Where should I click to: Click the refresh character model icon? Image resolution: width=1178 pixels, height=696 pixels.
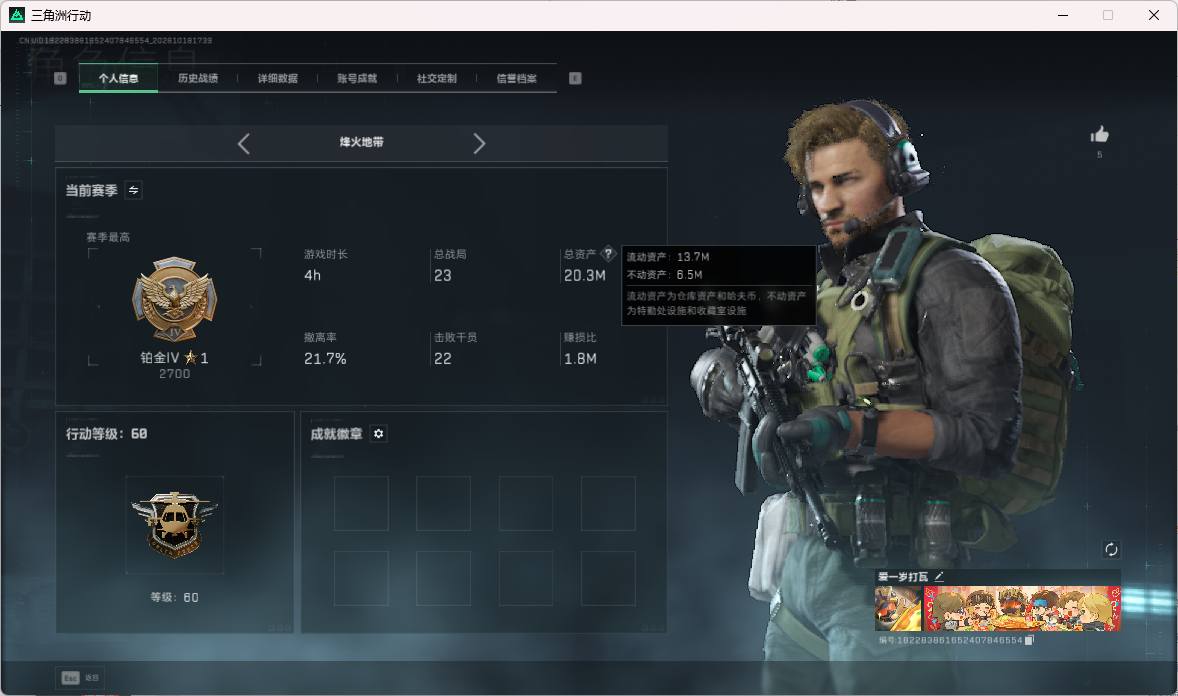(1110, 549)
